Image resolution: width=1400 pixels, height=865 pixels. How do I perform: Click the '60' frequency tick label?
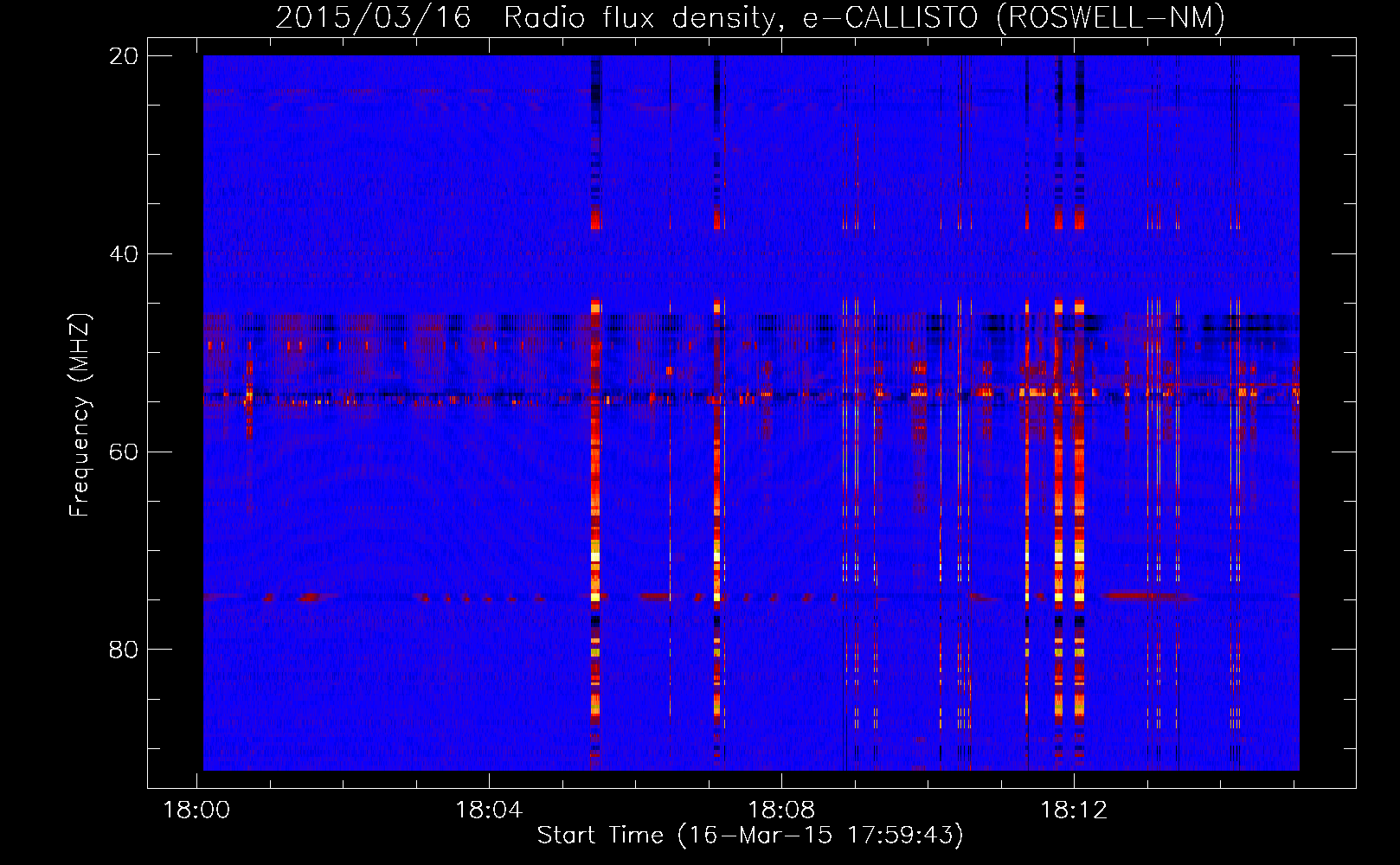pyautogui.click(x=124, y=452)
